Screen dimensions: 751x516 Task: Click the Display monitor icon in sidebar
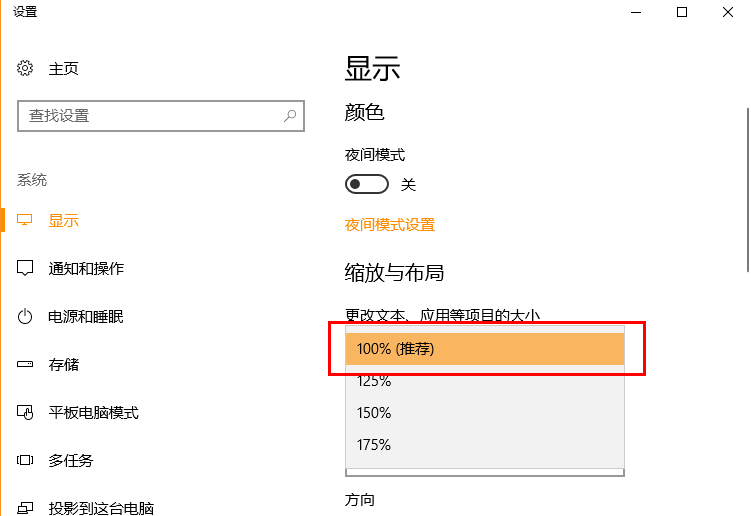[x=26, y=220]
